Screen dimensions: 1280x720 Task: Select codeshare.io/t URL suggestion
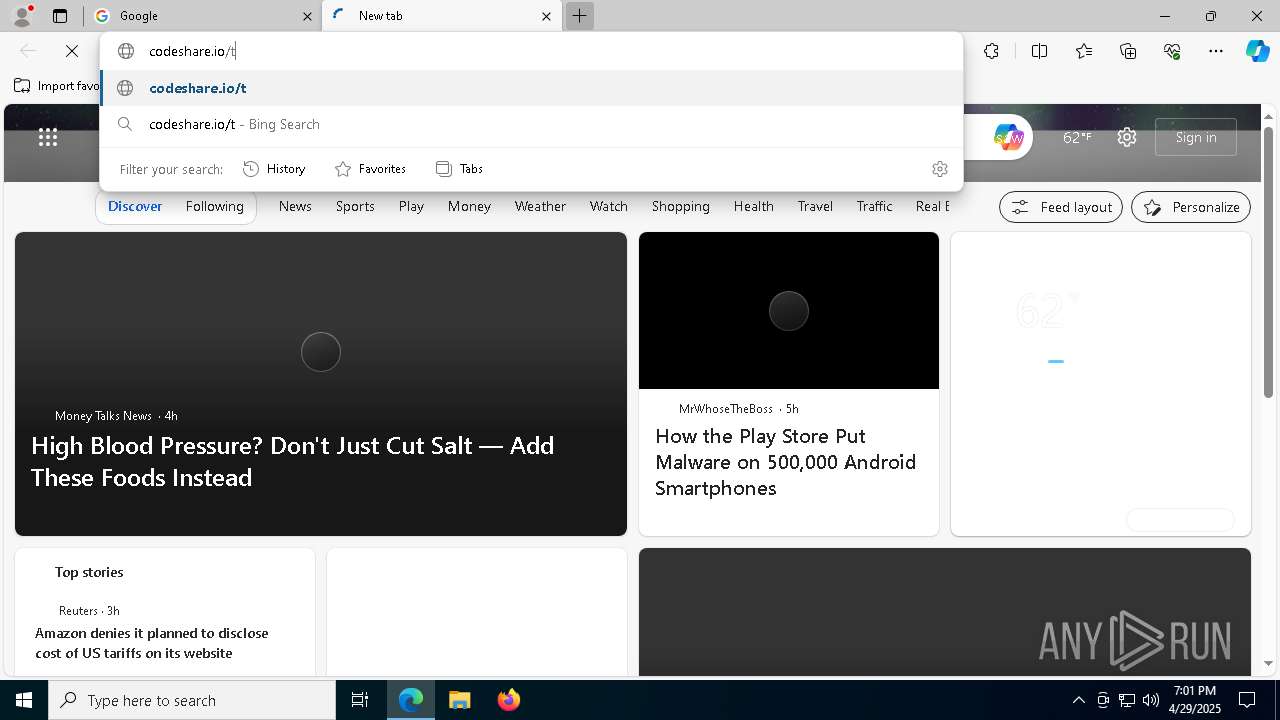[532, 88]
